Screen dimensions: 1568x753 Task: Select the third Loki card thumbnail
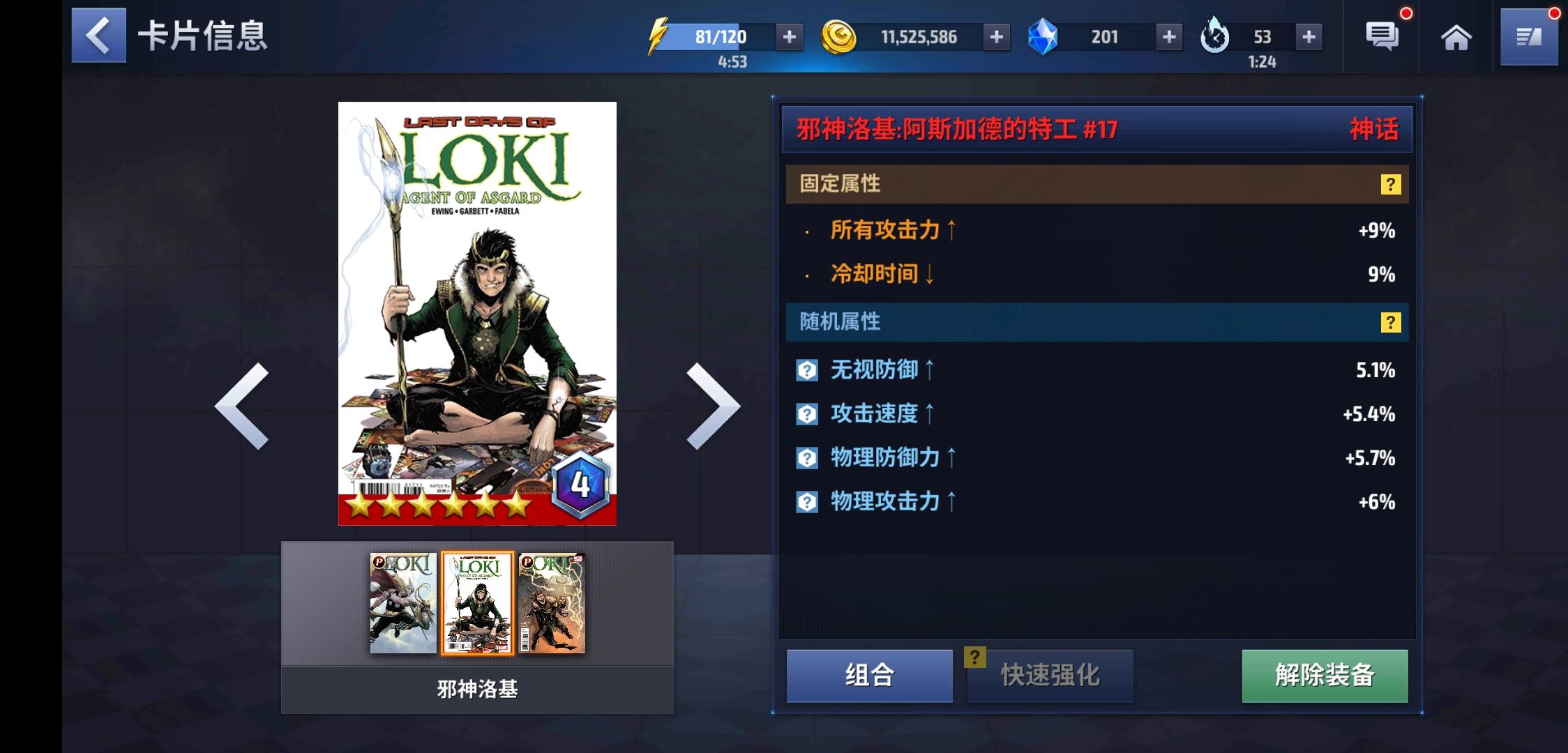pyautogui.click(x=552, y=603)
